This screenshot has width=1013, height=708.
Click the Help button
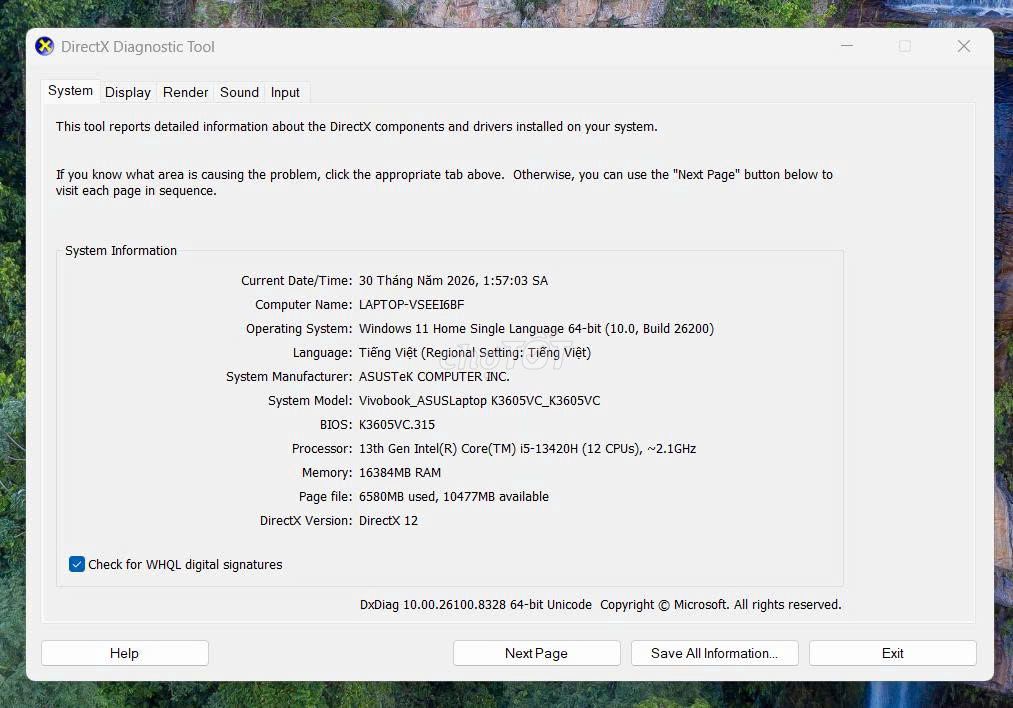tap(125, 653)
